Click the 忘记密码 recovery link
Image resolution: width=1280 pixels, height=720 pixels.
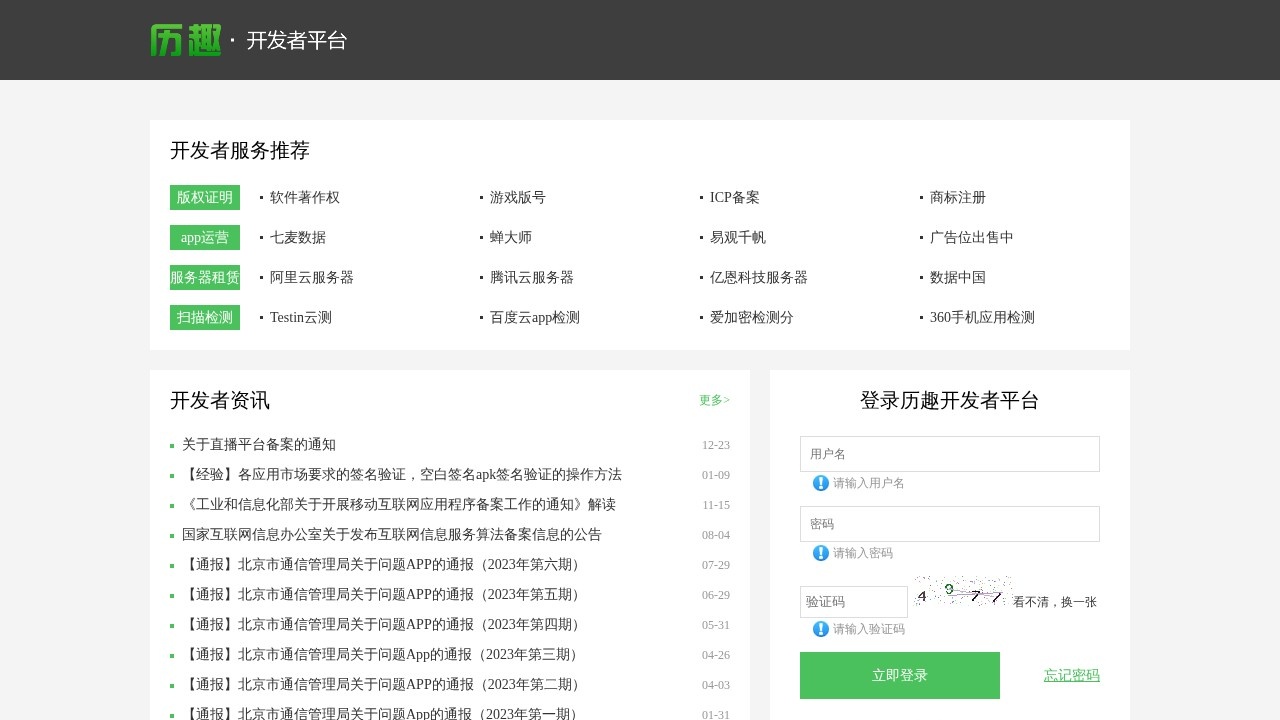[x=1071, y=675]
